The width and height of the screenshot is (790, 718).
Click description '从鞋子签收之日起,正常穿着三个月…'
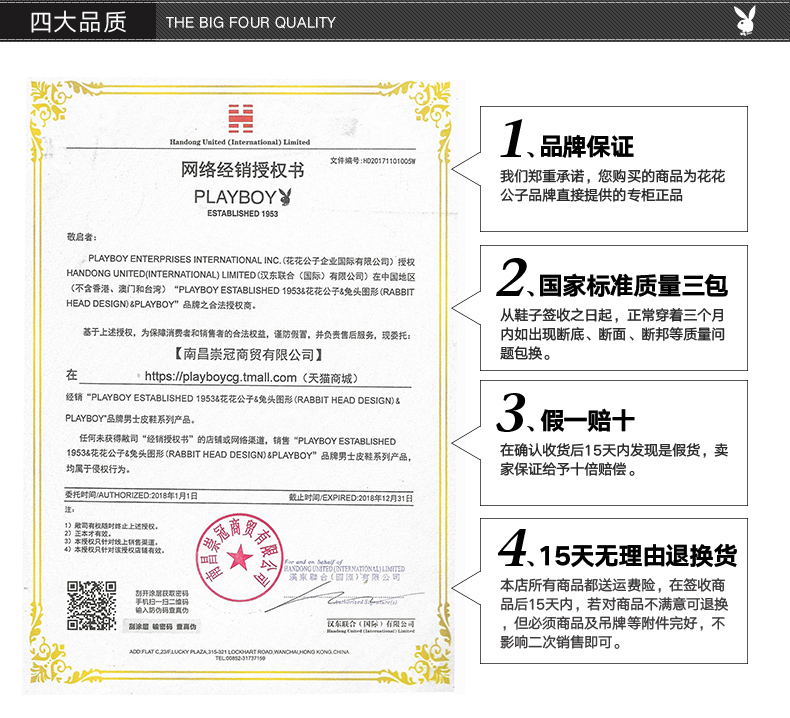612,334
